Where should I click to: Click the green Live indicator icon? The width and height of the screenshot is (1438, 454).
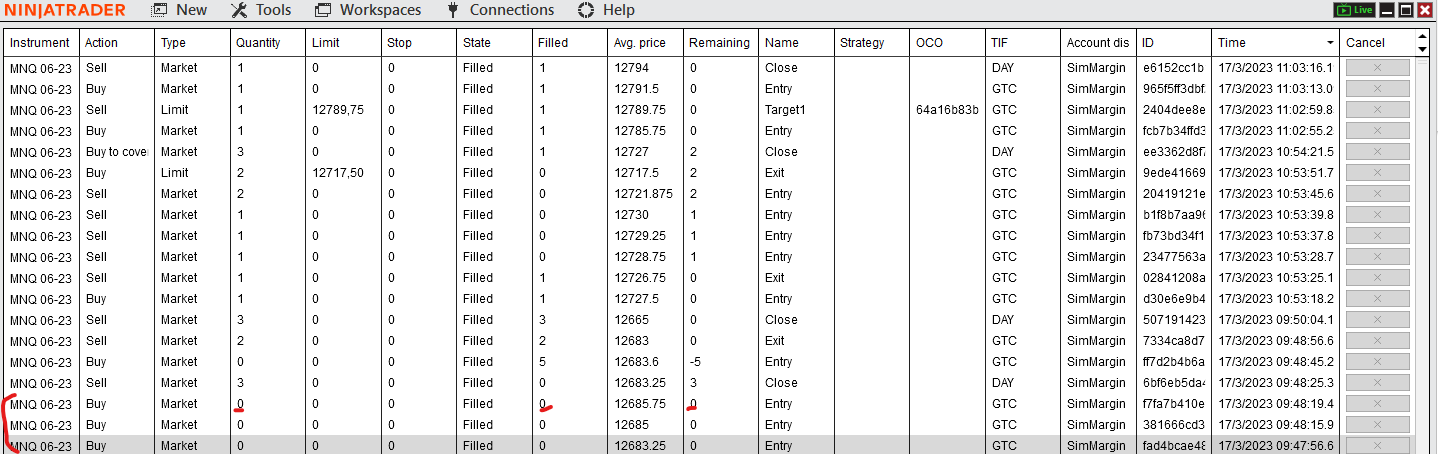[1354, 10]
